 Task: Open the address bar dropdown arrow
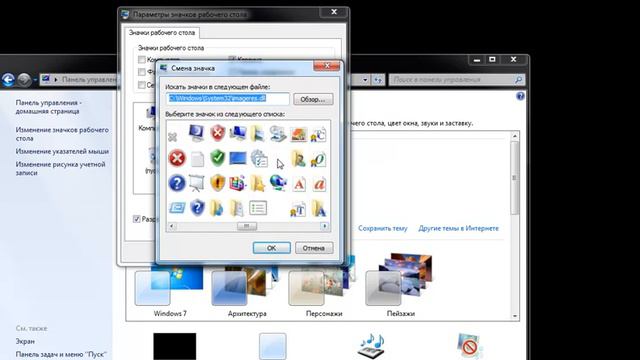pyautogui.click(x=365, y=80)
